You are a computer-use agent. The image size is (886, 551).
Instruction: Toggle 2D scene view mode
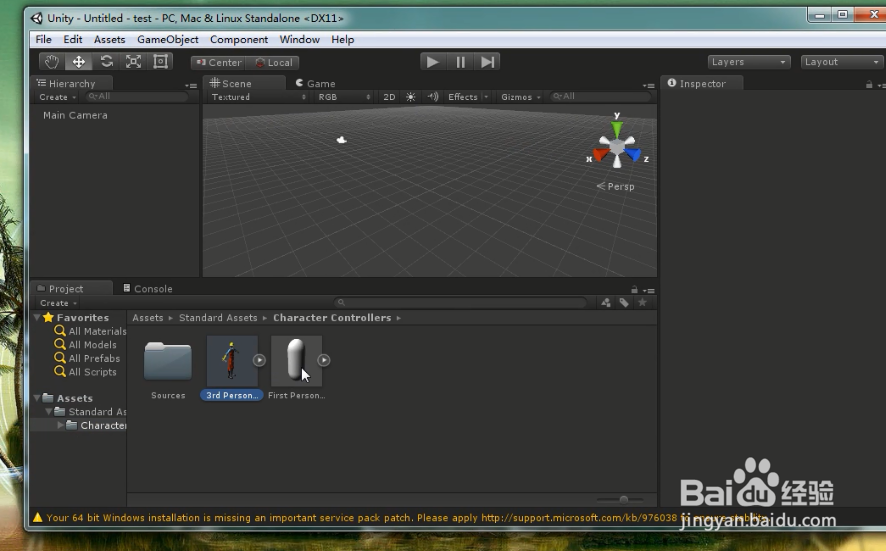point(389,97)
